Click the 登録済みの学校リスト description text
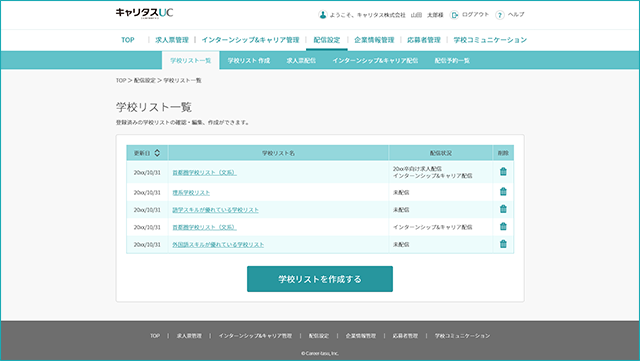The width and height of the screenshot is (640, 361). click(x=182, y=122)
